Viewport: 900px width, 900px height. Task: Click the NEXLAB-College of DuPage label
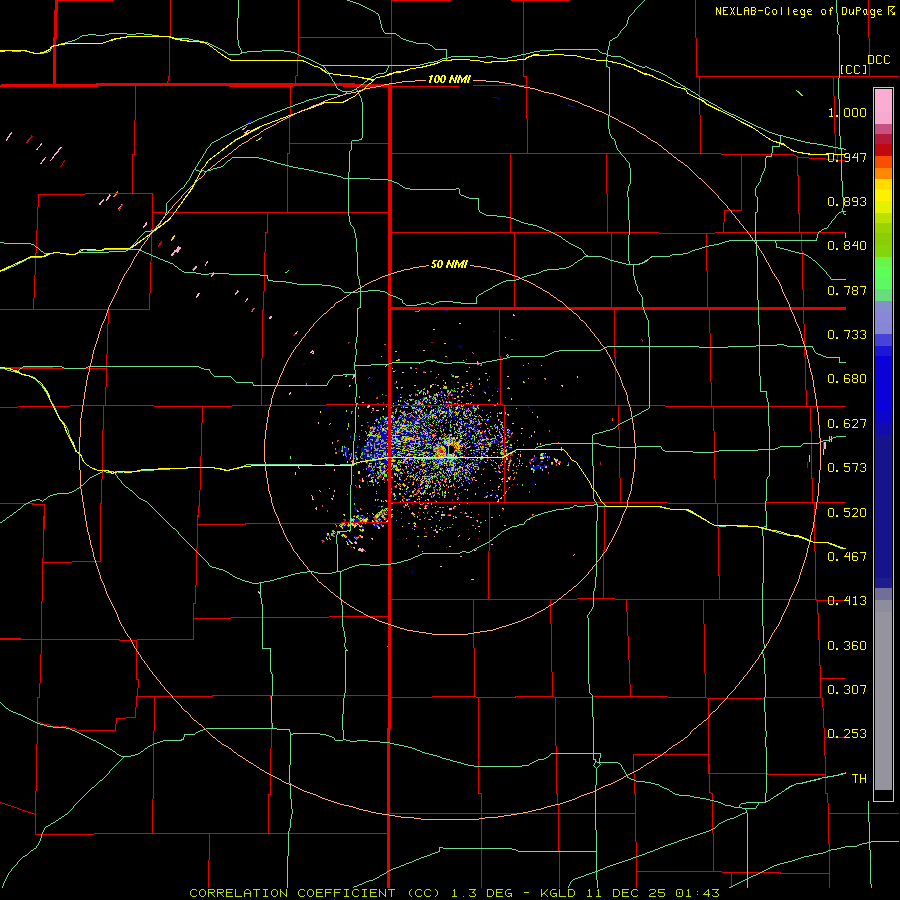click(798, 11)
